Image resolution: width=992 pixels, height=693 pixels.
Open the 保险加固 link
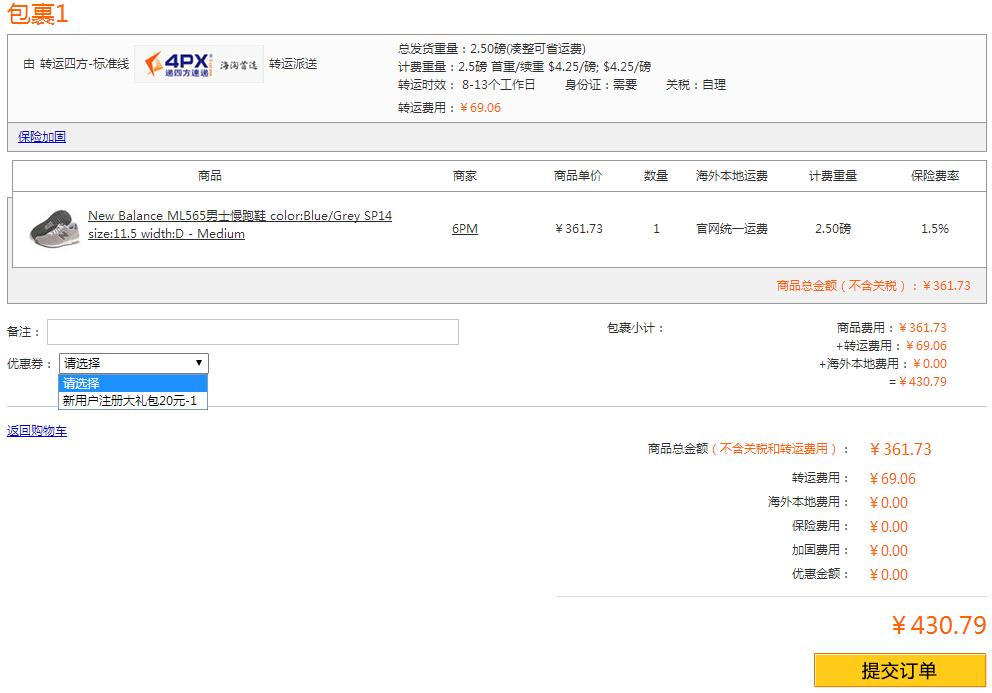click(x=42, y=137)
